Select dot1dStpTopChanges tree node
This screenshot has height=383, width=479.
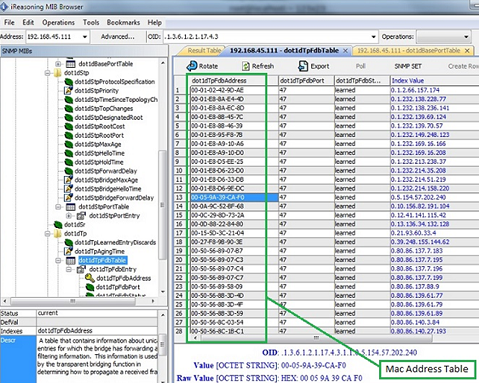[x=104, y=108]
